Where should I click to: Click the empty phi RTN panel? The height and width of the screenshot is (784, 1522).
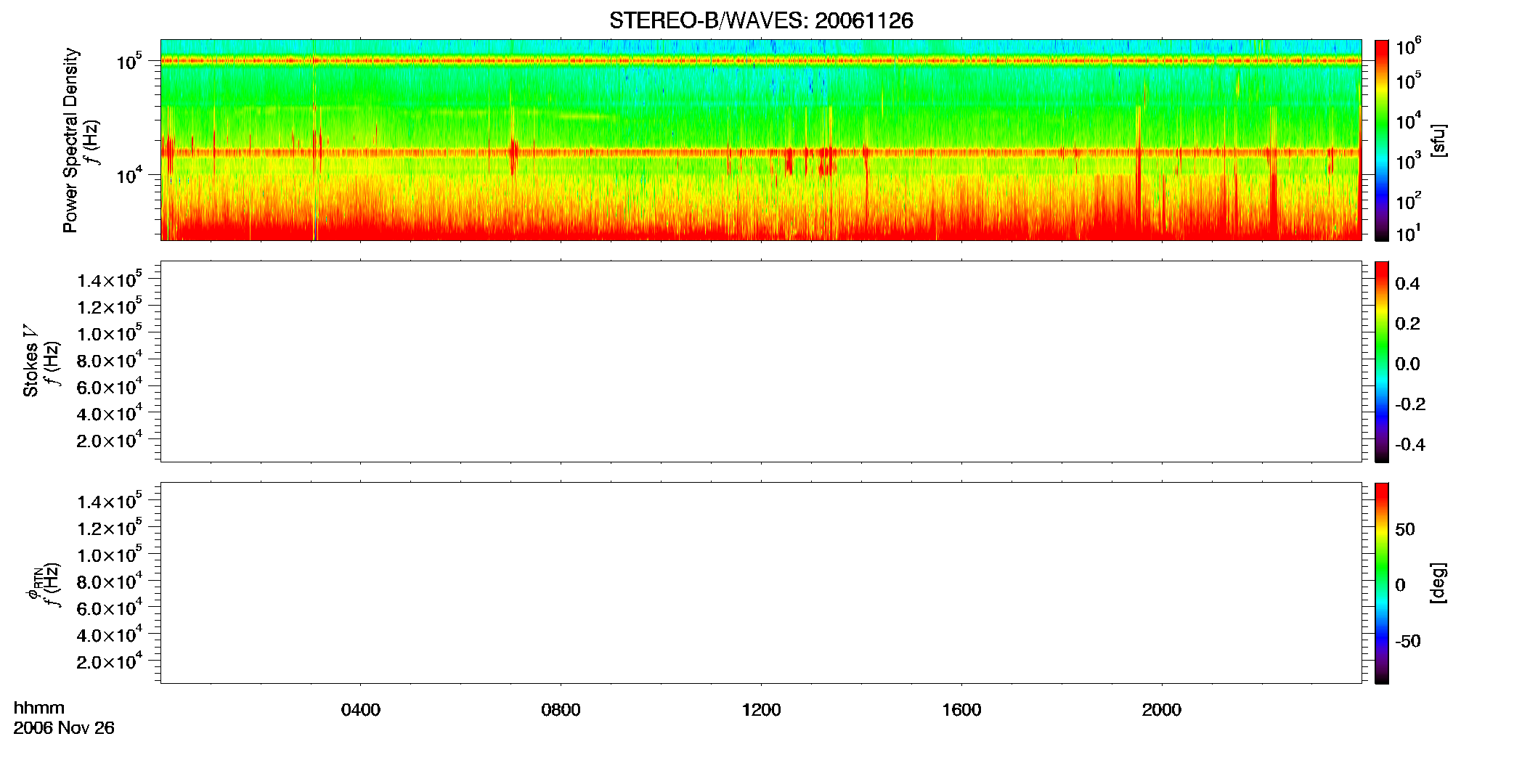point(761,583)
